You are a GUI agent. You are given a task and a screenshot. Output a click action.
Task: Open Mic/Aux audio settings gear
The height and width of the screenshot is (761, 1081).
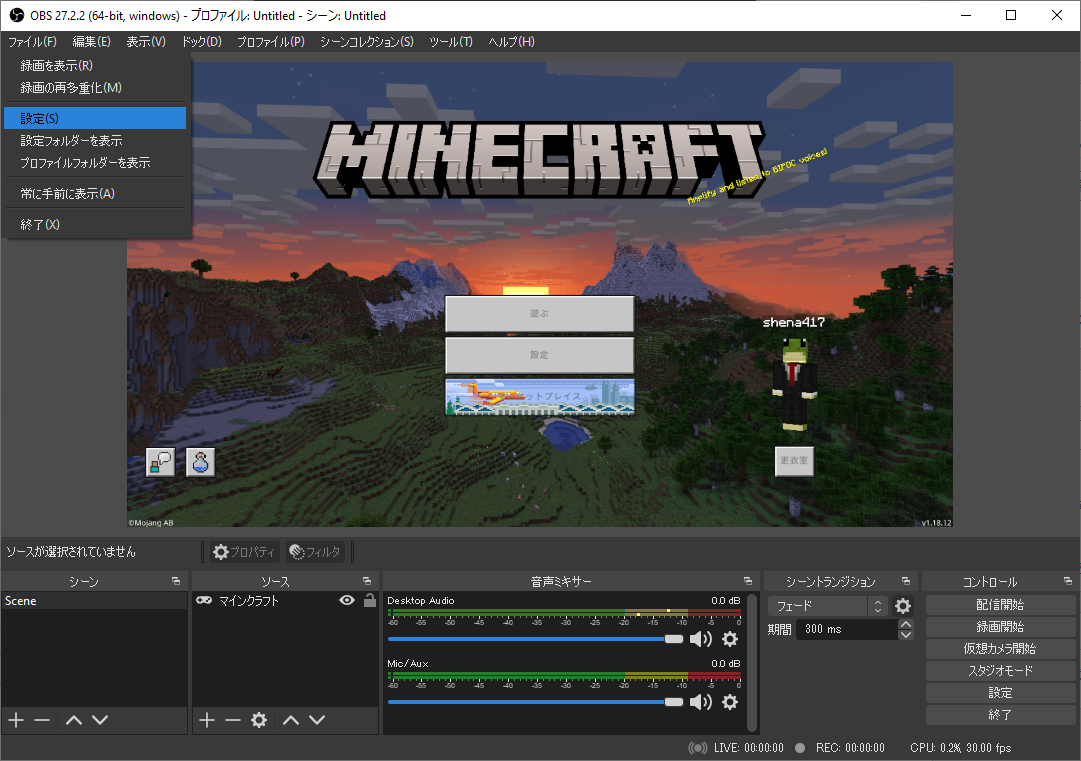730,702
